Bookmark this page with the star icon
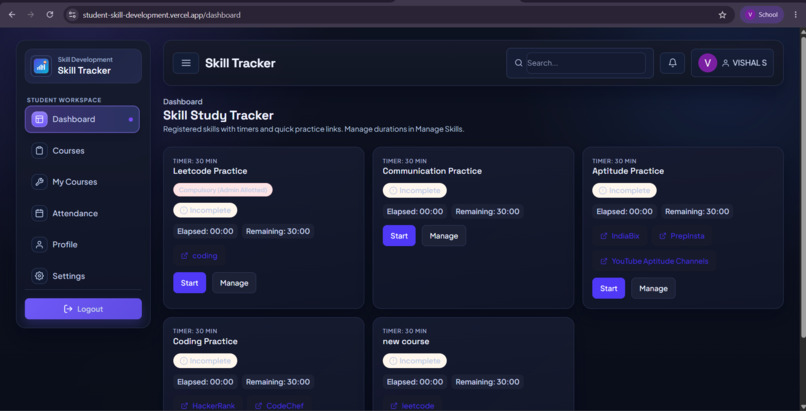Screen dimensions: 806x411 [722, 15]
